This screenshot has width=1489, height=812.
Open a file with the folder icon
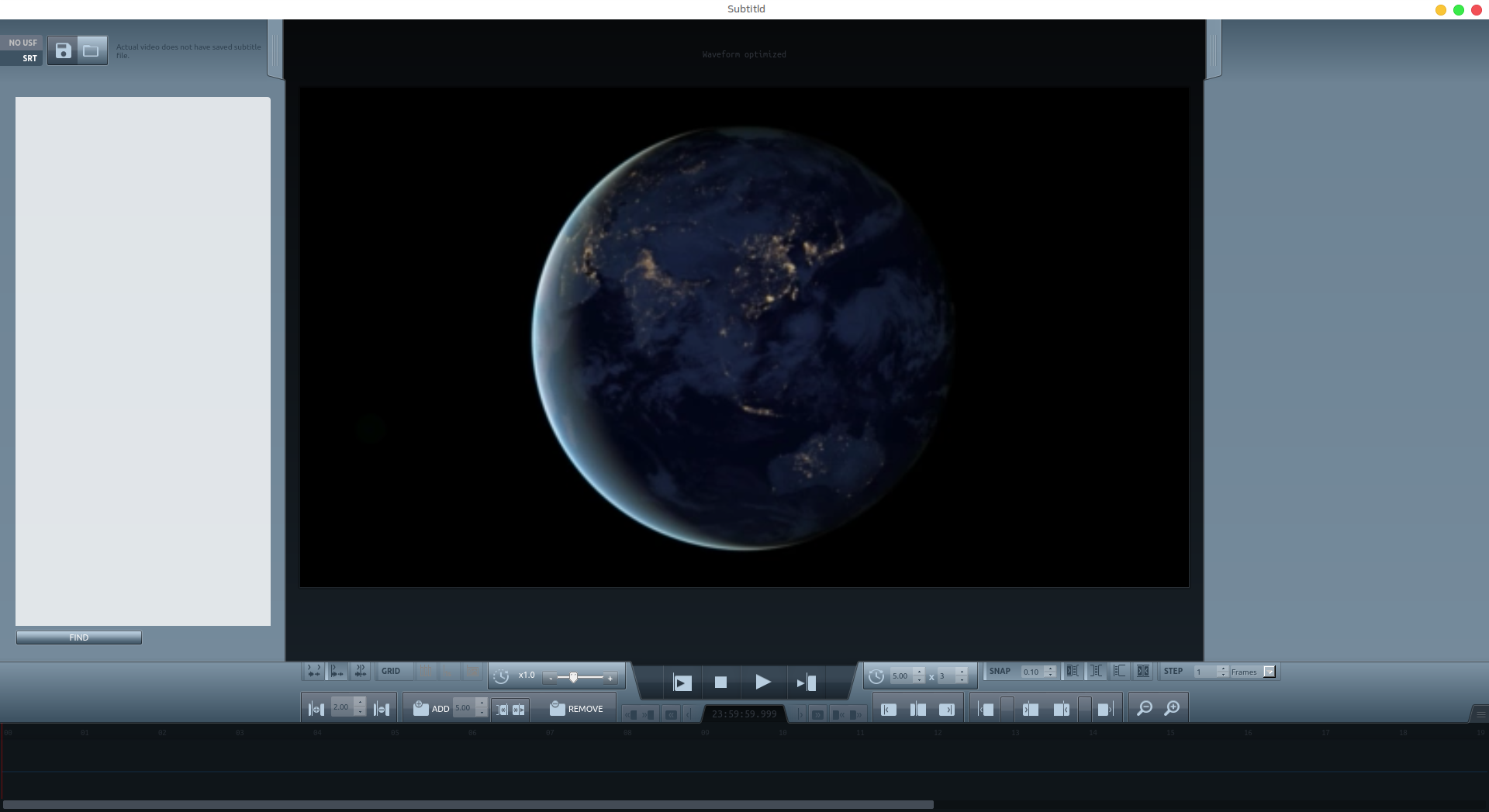pyautogui.click(x=92, y=51)
